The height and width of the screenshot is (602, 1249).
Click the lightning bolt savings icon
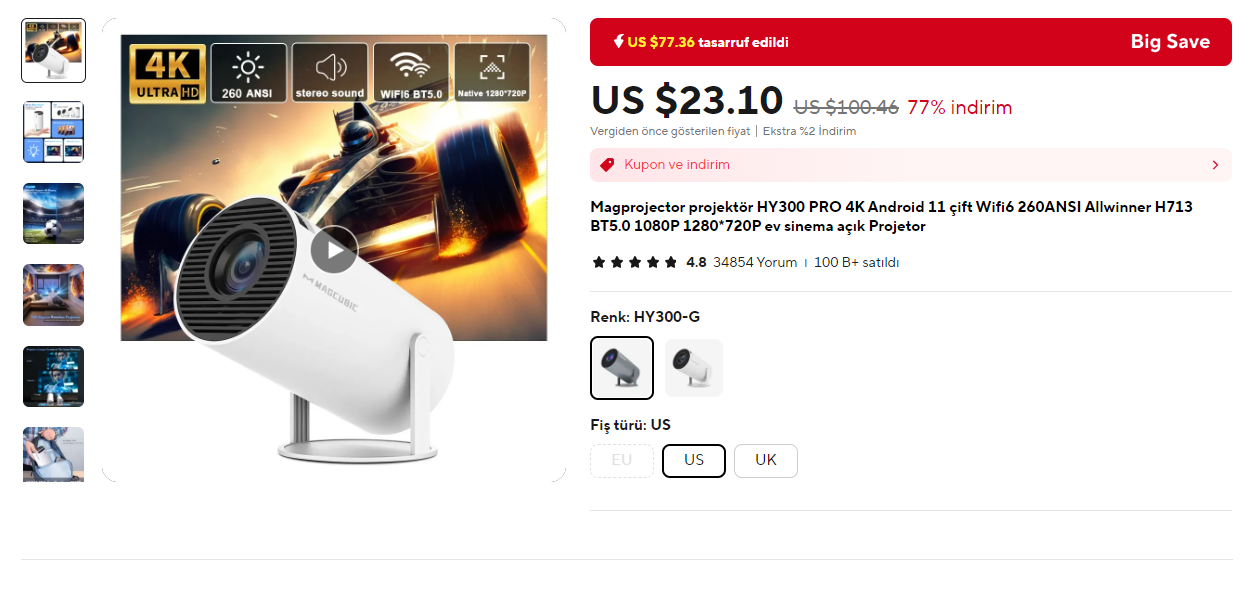[x=618, y=42]
